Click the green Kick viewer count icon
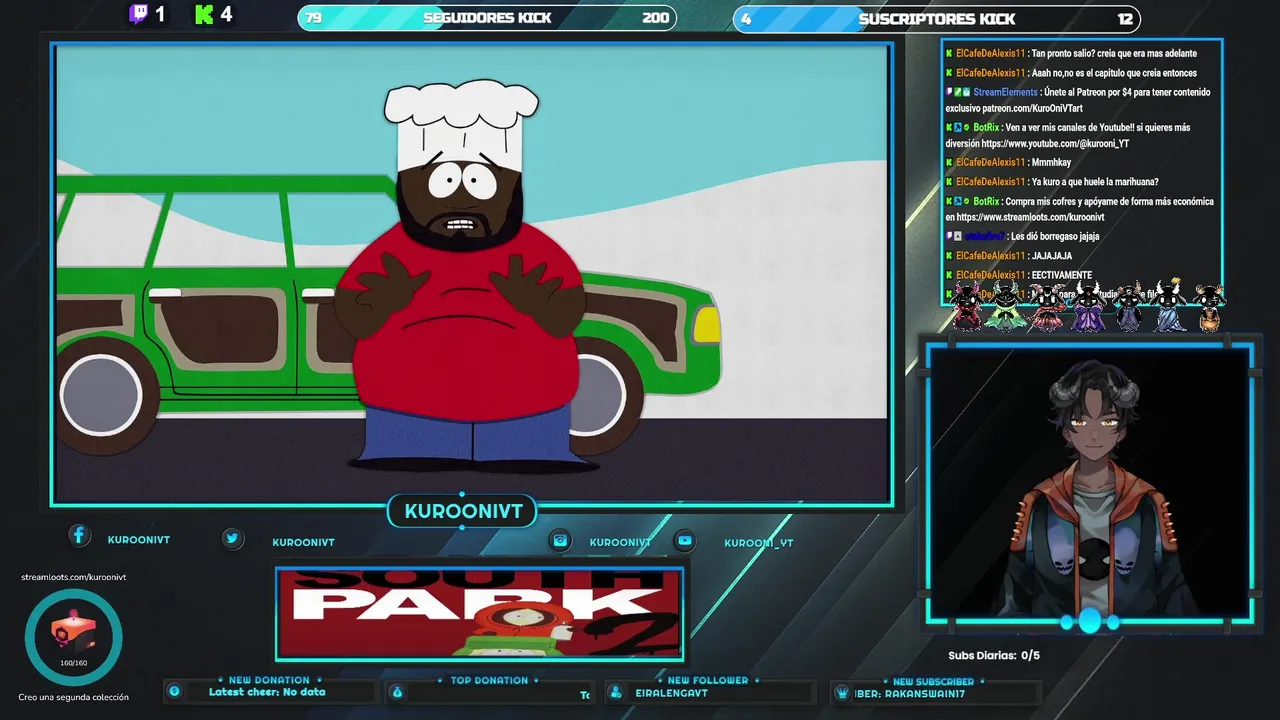1280x720 pixels. (205, 14)
